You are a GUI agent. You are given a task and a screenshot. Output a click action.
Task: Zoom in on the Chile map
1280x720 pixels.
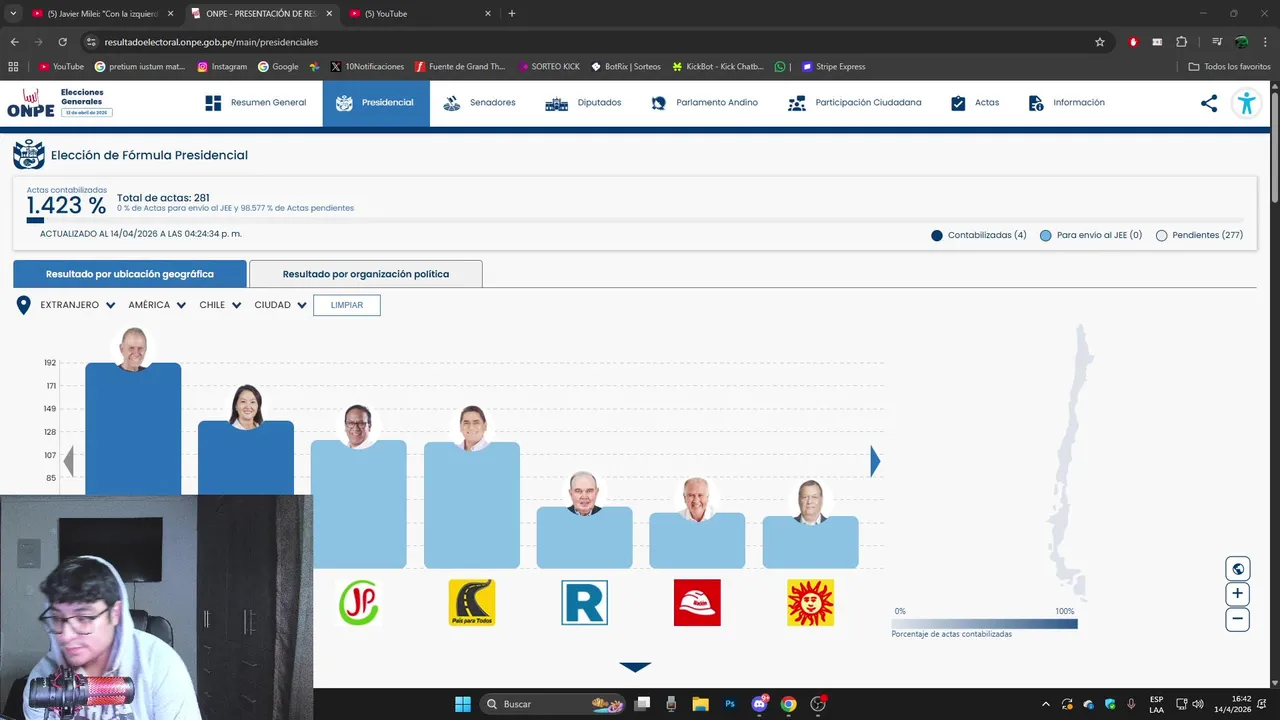click(1238, 594)
